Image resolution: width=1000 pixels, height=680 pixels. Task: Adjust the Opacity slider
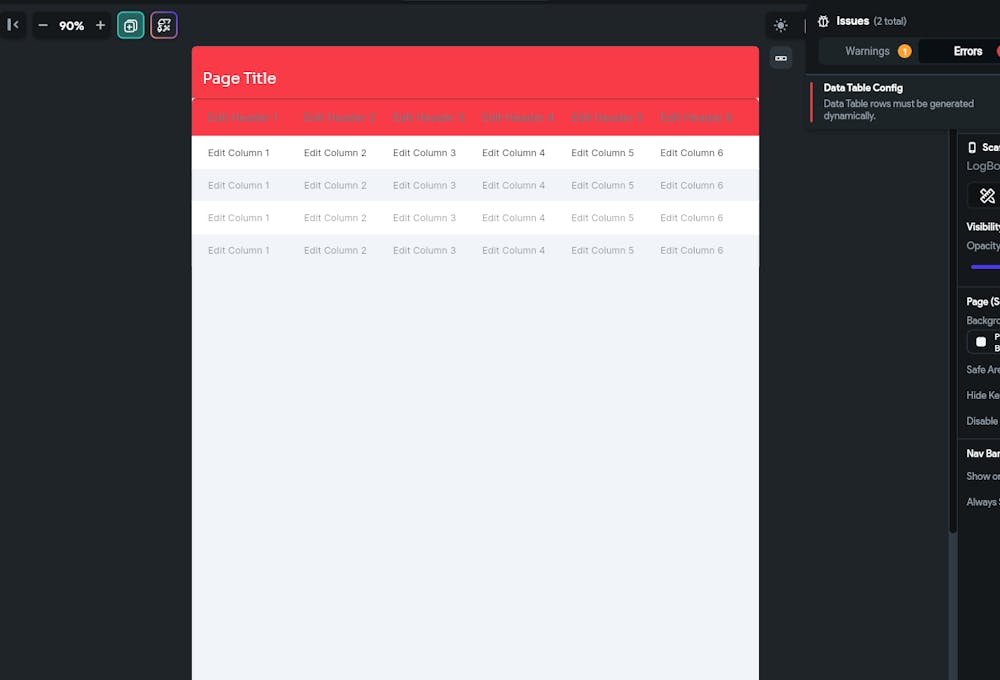(x=985, y=267)
